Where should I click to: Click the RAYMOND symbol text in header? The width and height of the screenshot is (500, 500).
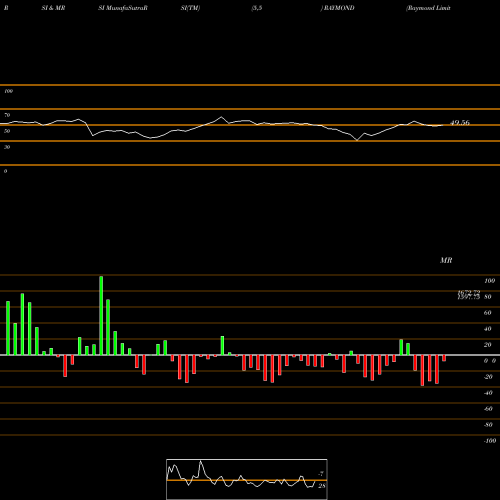[x=338, y=8]
